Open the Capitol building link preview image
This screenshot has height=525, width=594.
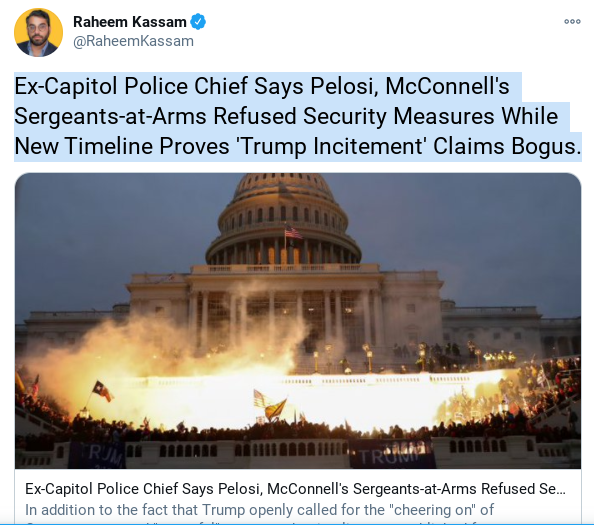(x=298, y=321)
